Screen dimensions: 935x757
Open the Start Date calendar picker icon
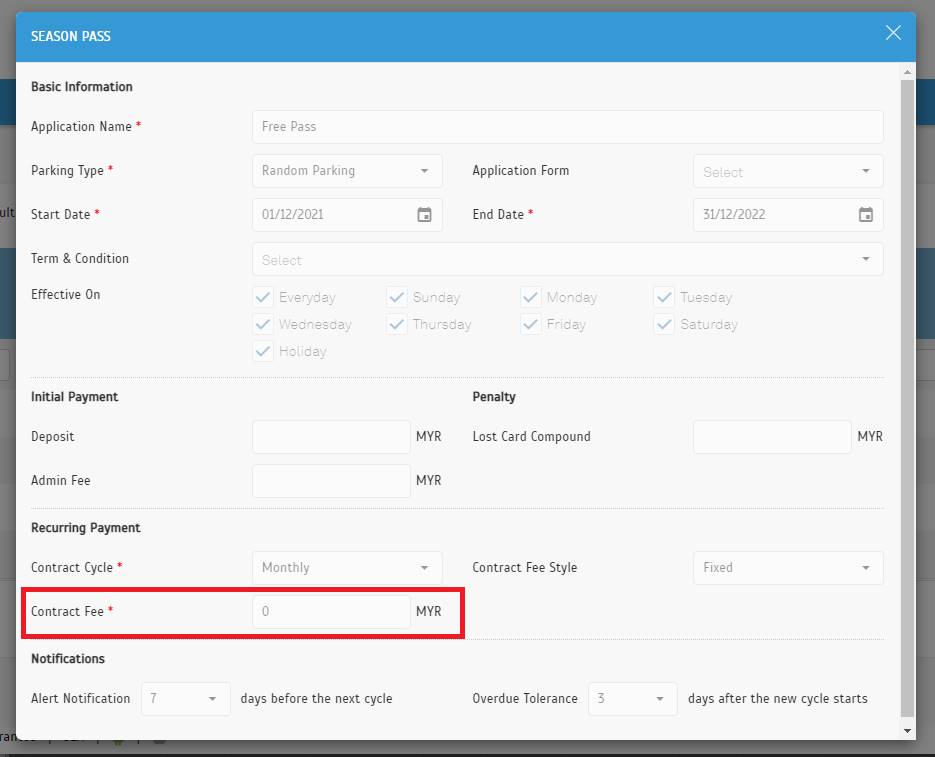[424, 215]
